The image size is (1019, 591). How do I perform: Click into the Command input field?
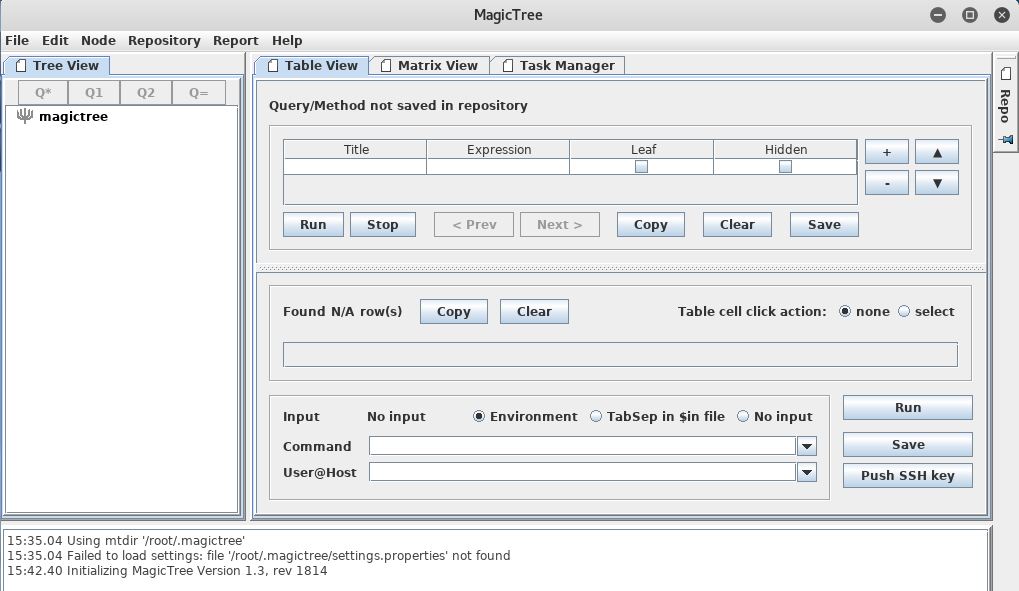pyautogui.click(x=582, y=446)
